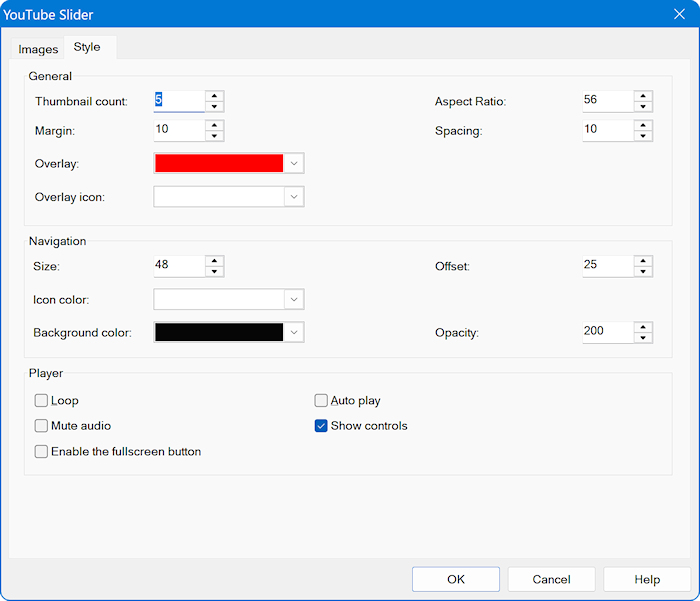The height and width of the screenshot is (601, 700).
Task: Click the white Icon color swatch
Action: coord(219,299)
